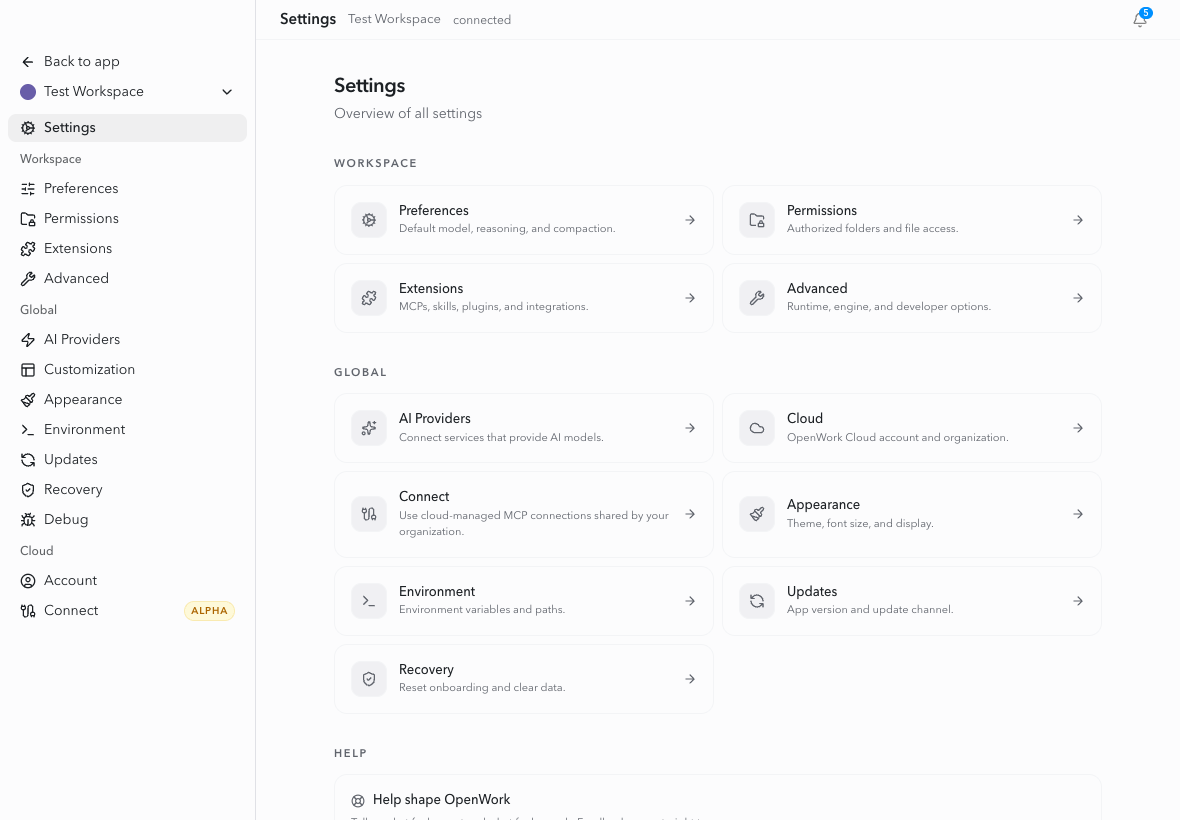Open Preferences card arrow
Screen dimensions: 1180x820
690,220
